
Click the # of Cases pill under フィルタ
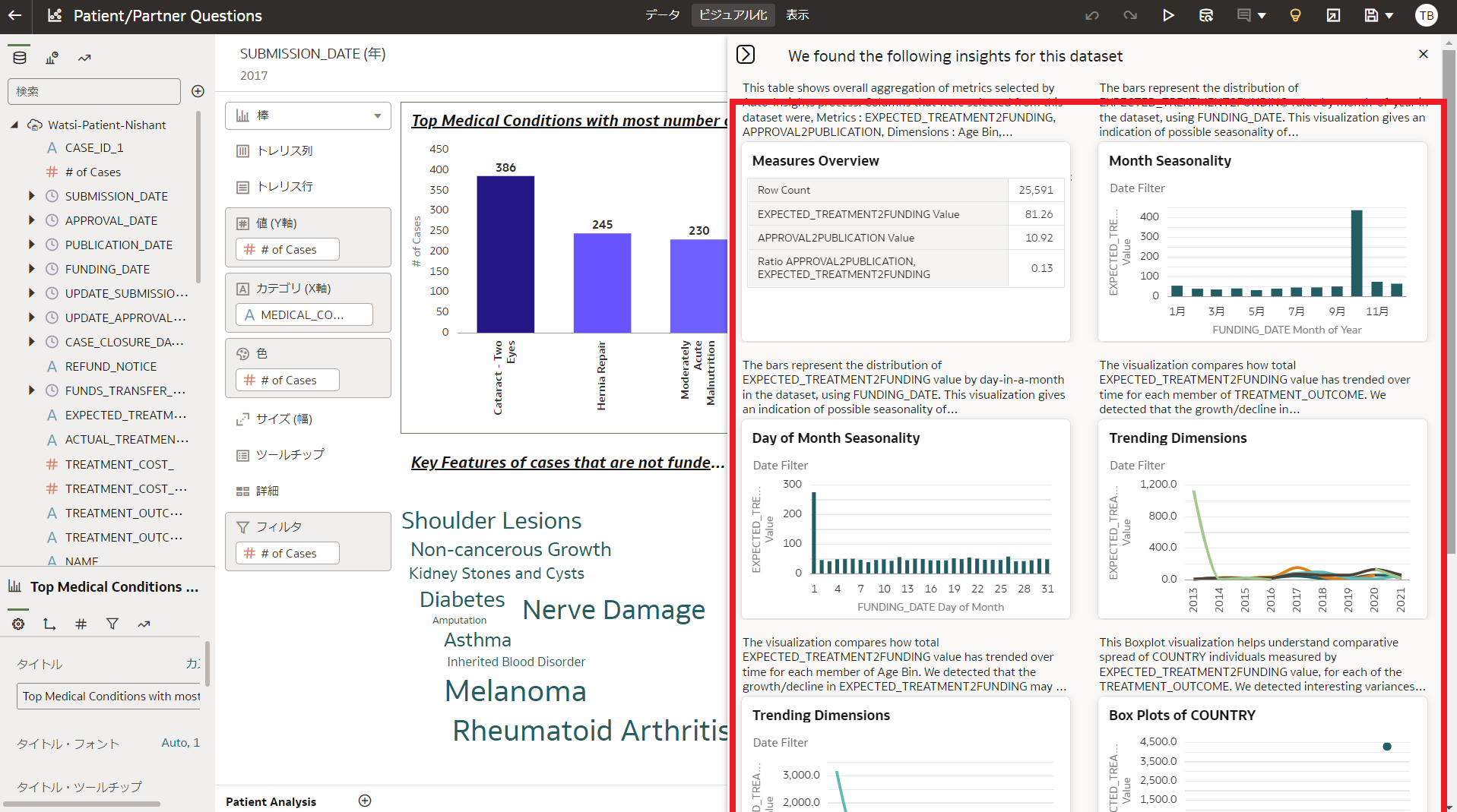click(287, 553)
